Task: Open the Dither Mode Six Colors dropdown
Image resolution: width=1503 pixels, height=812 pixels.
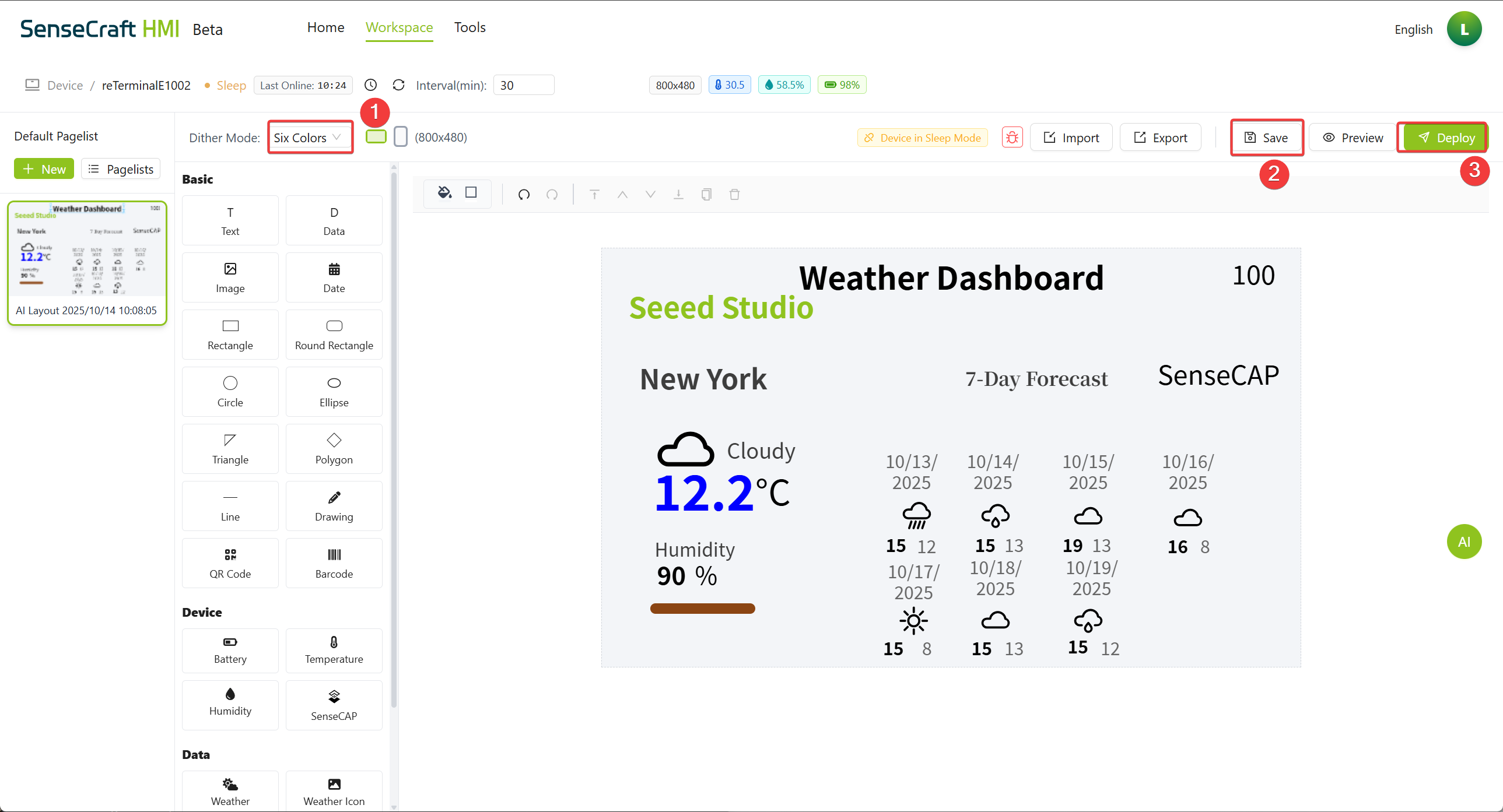Action: [308, 138]
